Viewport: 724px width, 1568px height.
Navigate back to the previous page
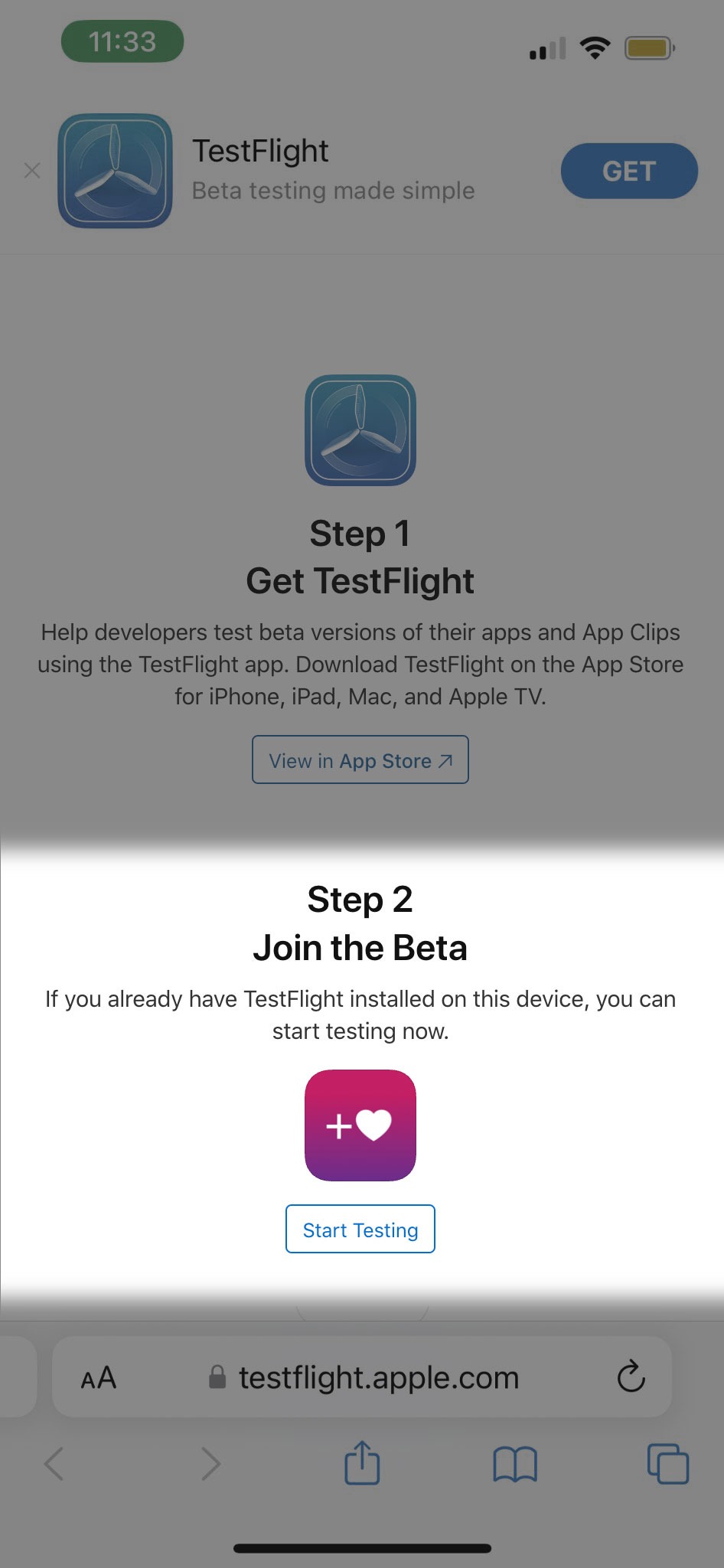[54, 1463]
